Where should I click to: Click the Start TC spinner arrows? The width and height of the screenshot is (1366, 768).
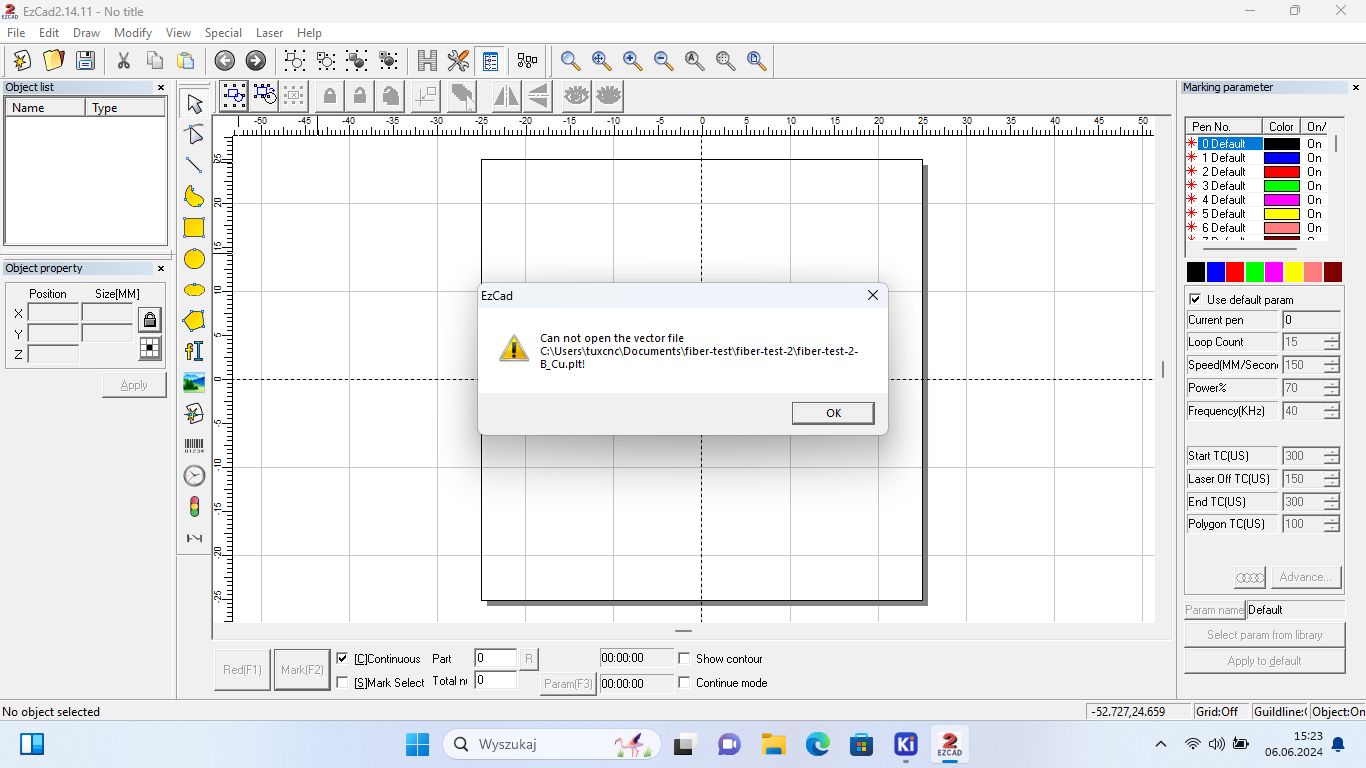pyautogui.click(x=1332, y=456)
